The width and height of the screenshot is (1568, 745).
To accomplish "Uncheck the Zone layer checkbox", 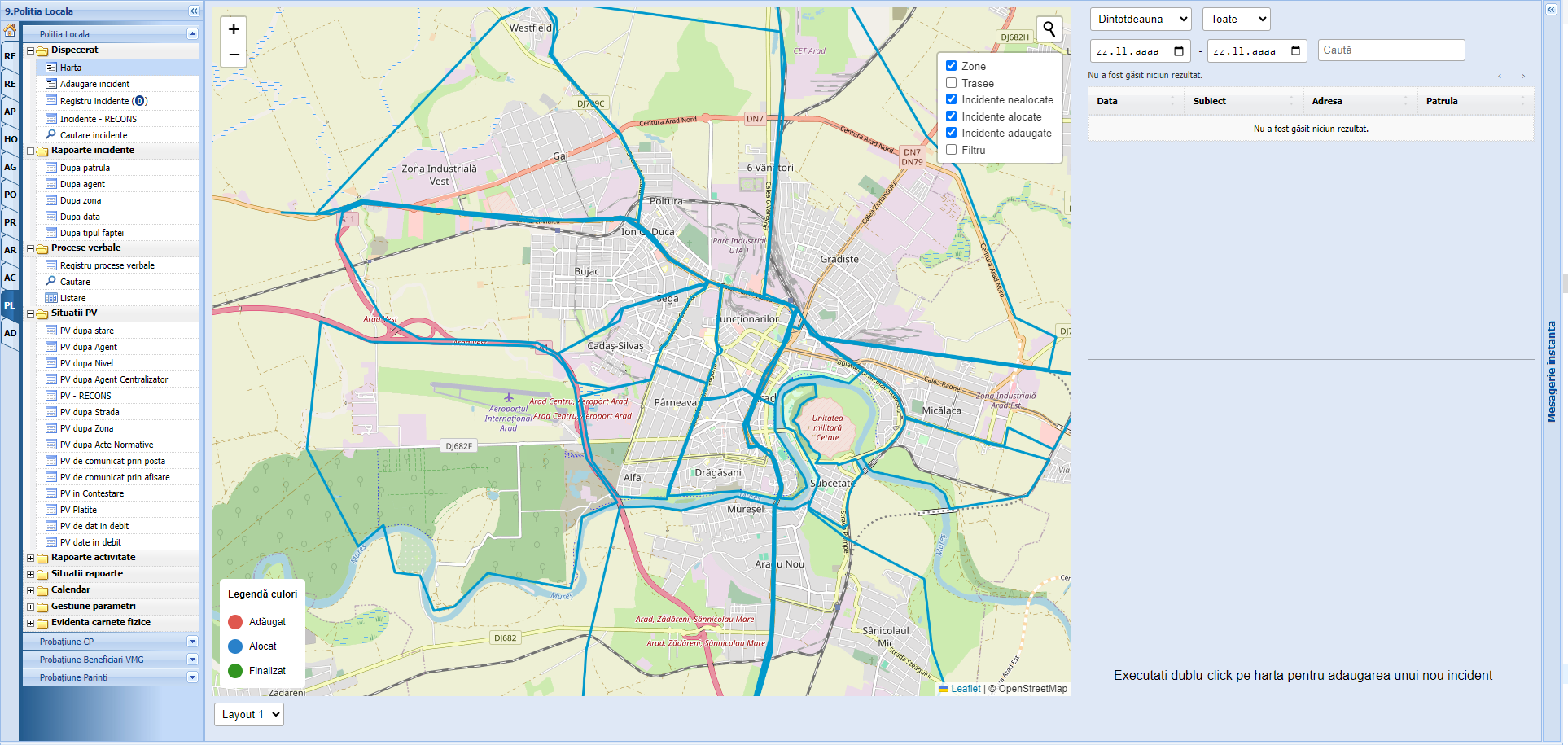I will coord(951,66).
